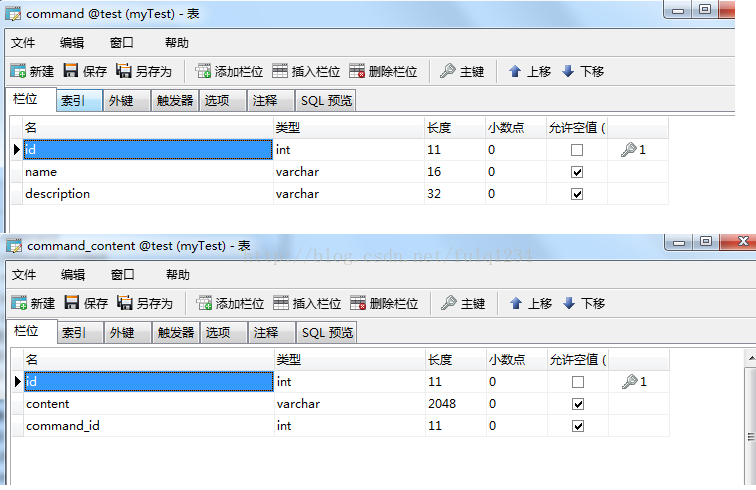Insert a field (插入栏位) in the command_content window
The height and width of the screenshot is (490, 756).
[x=307, y=303]
